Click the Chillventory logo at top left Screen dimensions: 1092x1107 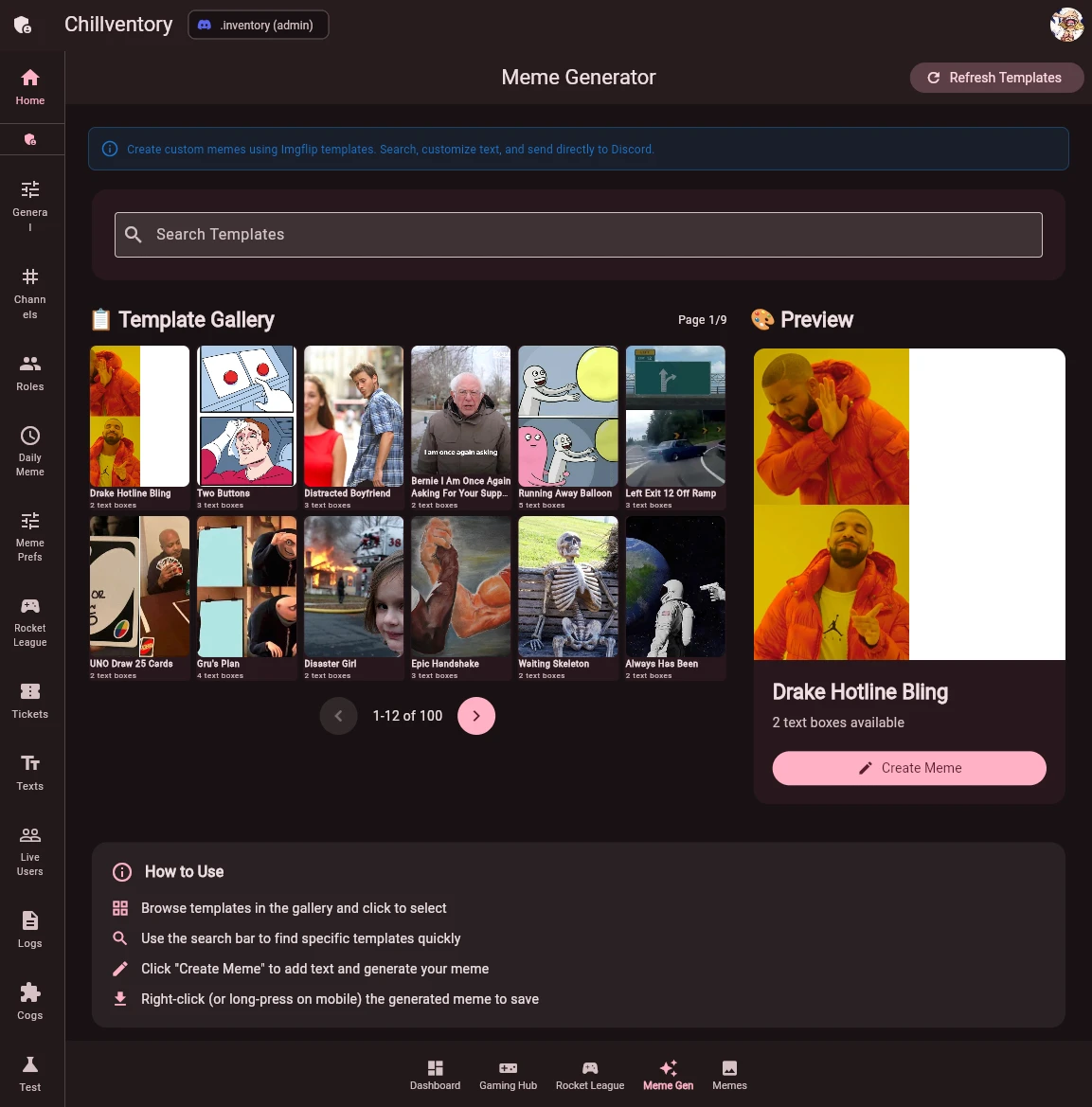pyautogui.click(x=117, y=25)
